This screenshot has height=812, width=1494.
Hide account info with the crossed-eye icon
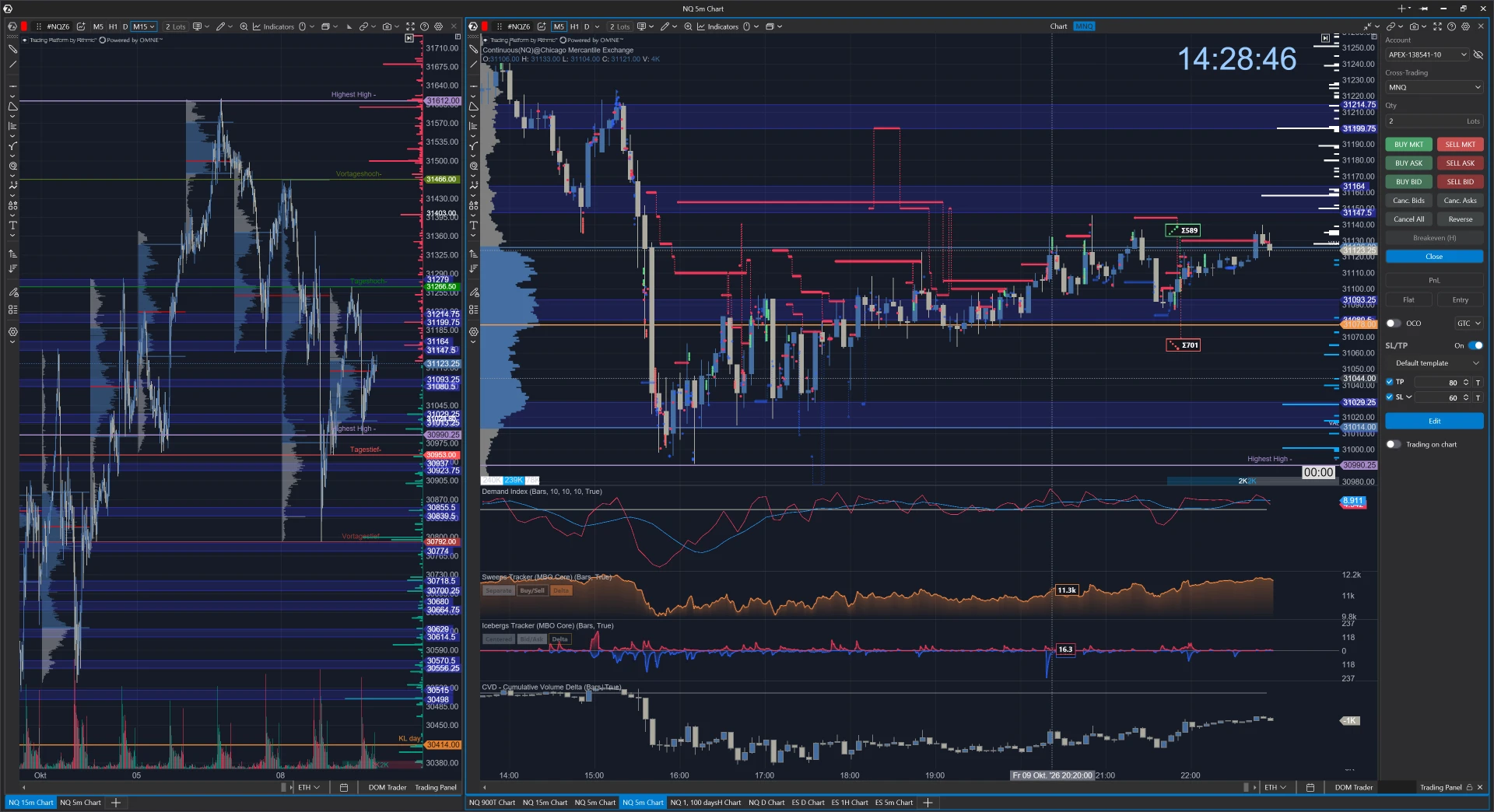(x=1478, y=55)
